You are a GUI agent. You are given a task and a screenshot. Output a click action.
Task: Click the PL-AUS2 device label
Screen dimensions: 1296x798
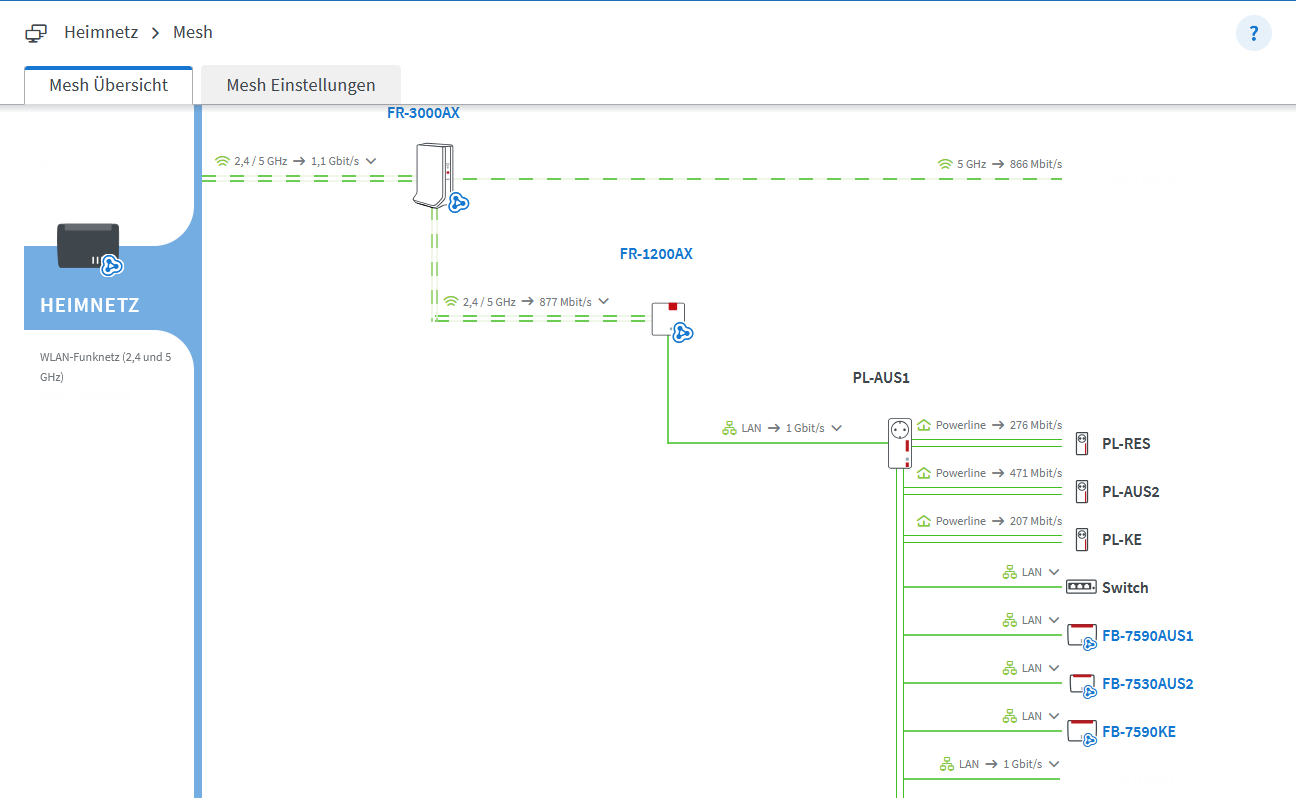[x=1131, y=492]
